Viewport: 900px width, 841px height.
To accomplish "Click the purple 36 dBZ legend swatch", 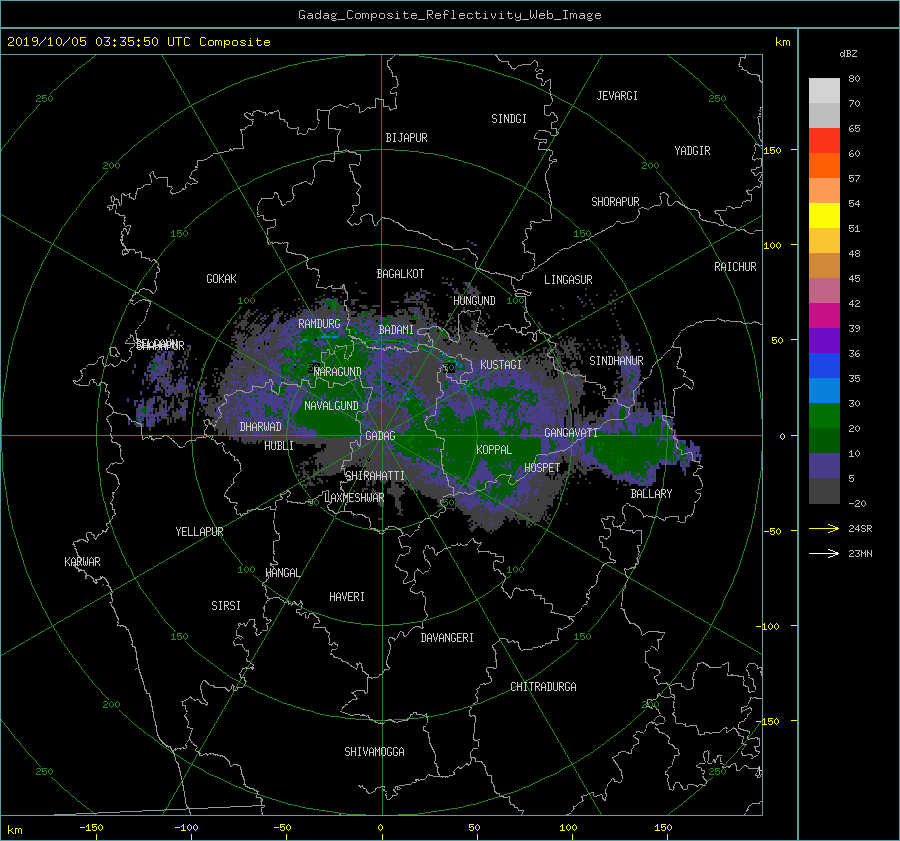I will click(x=824, y=340).
